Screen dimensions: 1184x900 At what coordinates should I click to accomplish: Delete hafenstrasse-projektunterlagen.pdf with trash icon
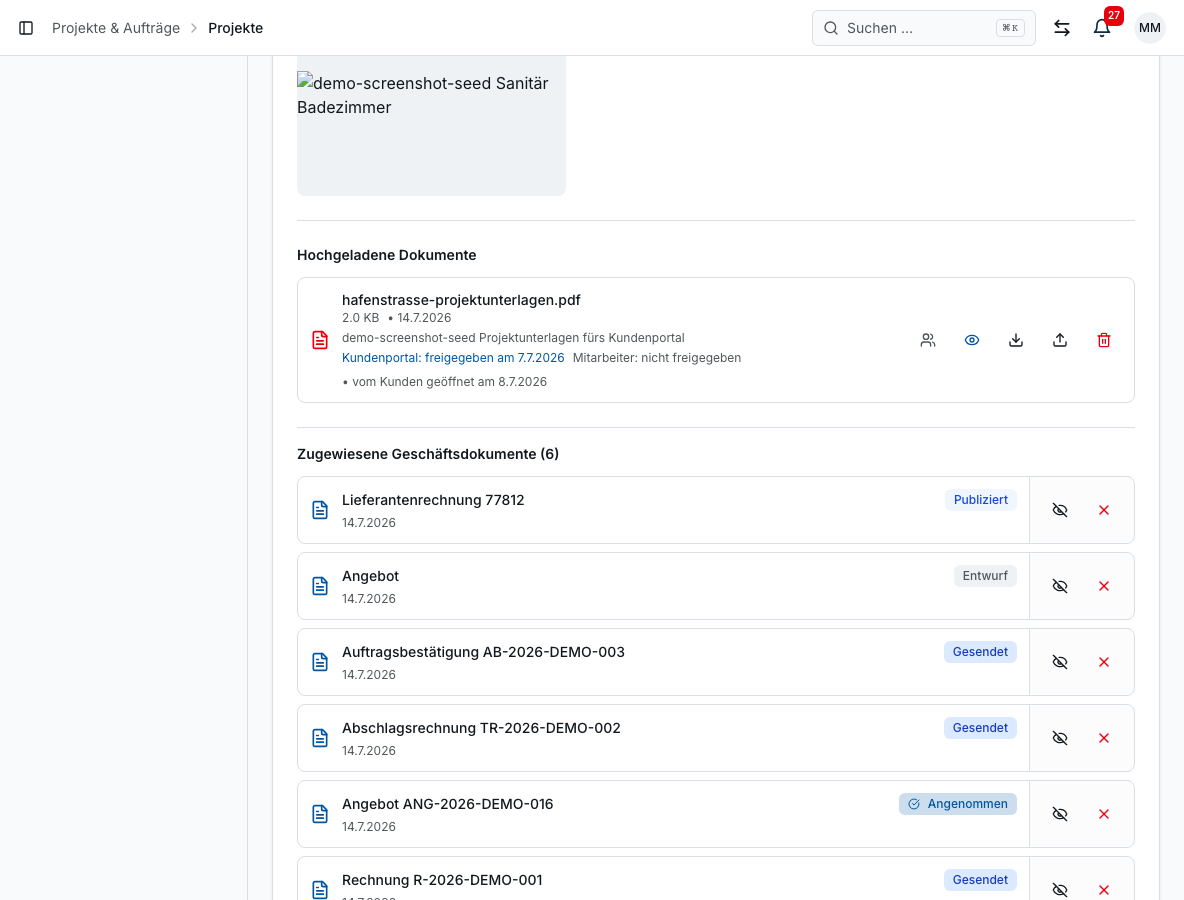[1104, 341]
